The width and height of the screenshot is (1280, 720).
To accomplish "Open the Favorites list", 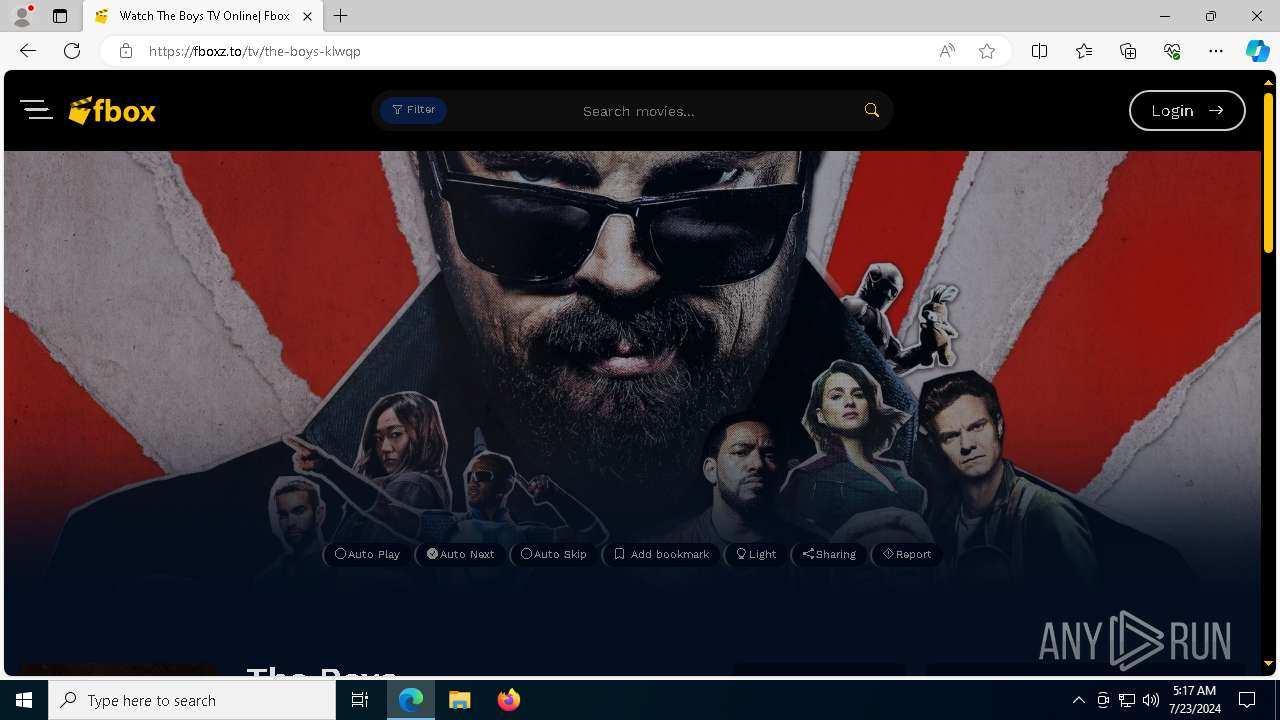I will (1084, 51).
